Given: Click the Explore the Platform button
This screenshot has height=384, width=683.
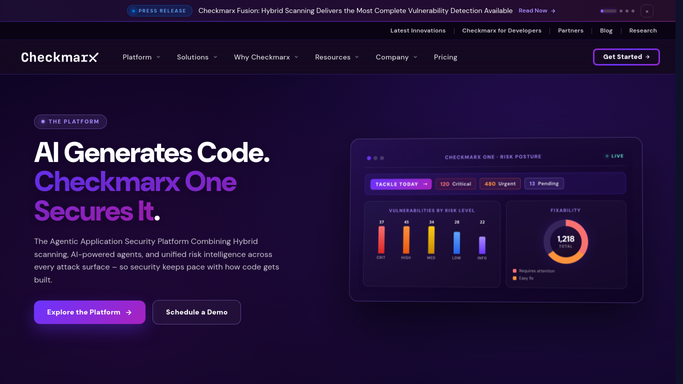Looking at the screenshot, I should coord(90,312).
